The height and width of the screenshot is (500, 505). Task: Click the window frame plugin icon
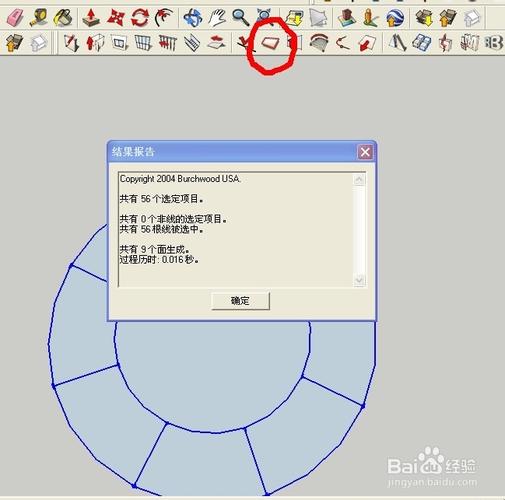pyautogui.click(x=120, y=43)
